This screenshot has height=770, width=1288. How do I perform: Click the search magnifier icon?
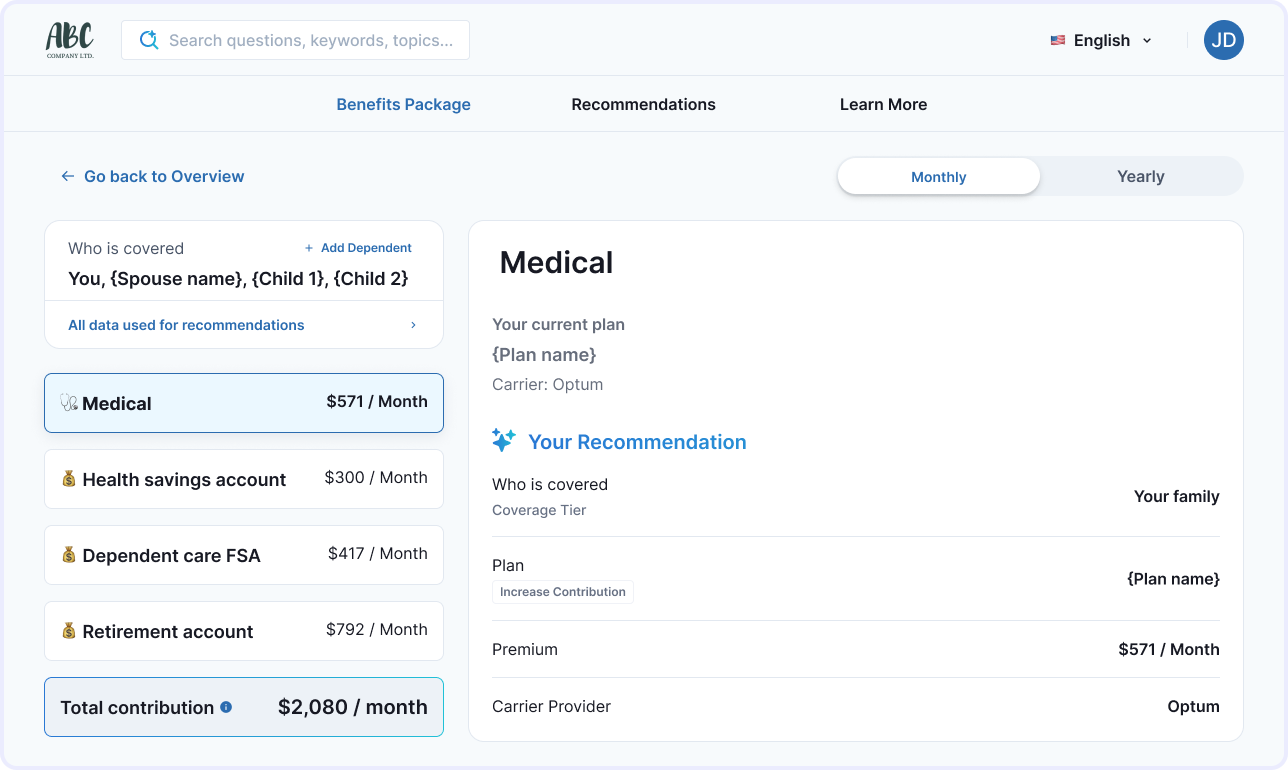[x=149, y=40]
